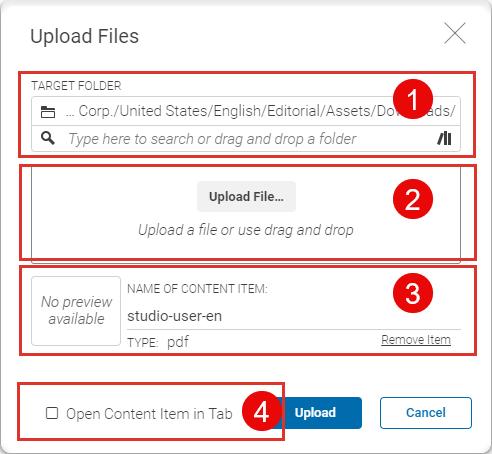Click the NAME OF CONTENT ITEM label

pyautogui.click(x=197, y=289)
